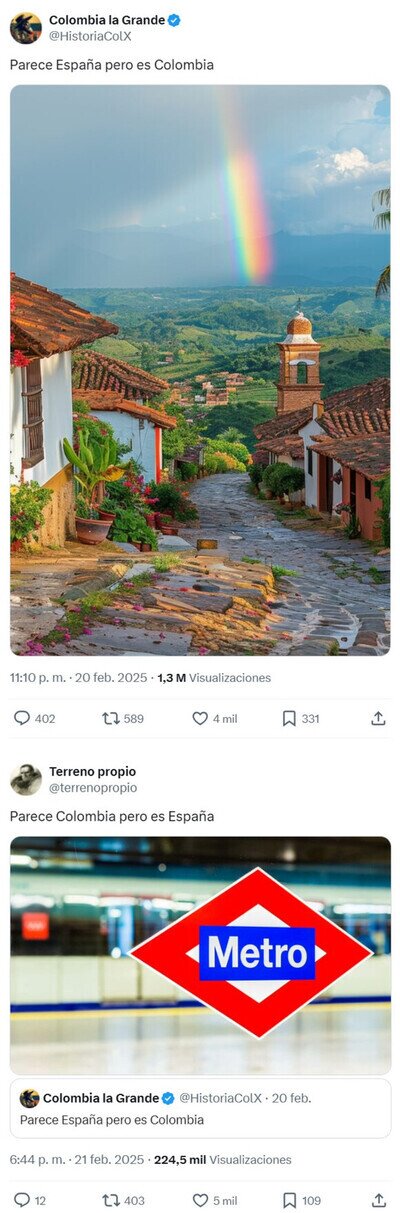View the rainbow village photo
Image resolution: width=400 pixels, height=1213 pixels.
200,370
